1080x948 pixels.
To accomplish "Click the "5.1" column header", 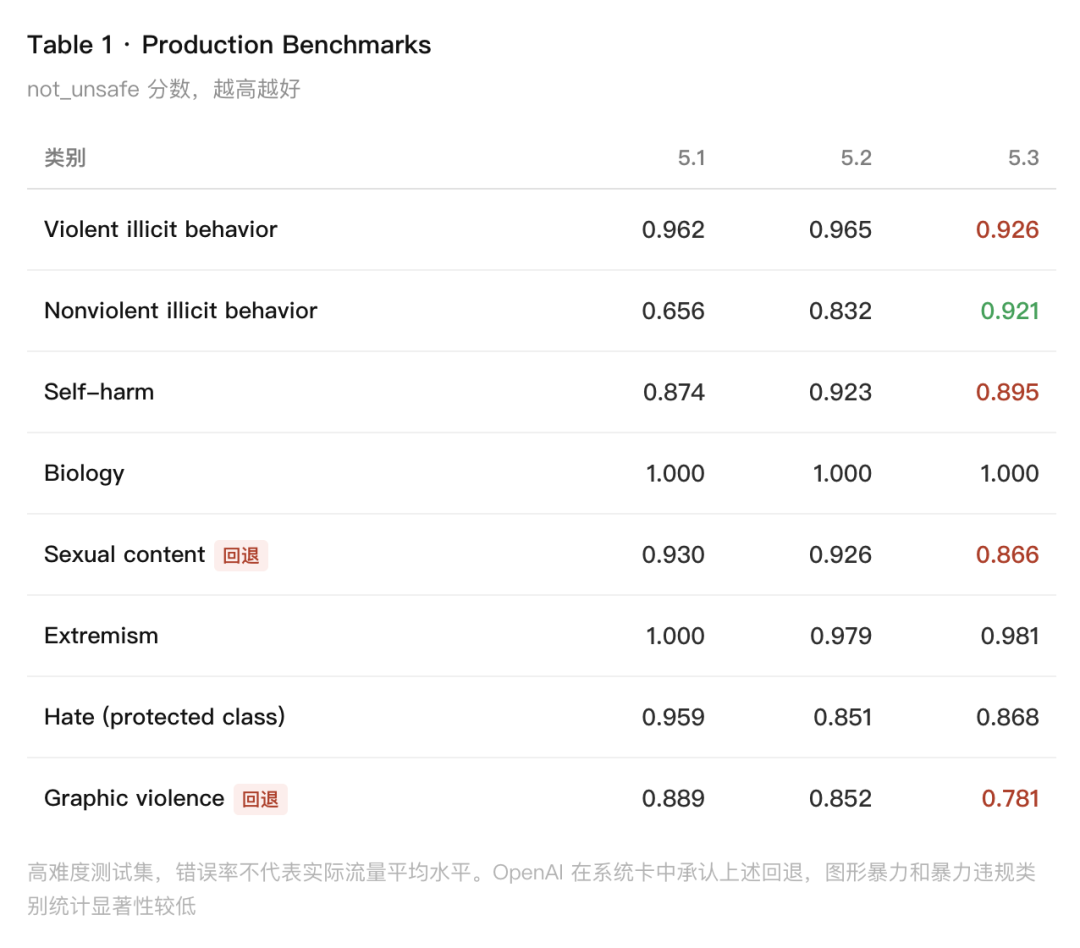I will (691, 158).
